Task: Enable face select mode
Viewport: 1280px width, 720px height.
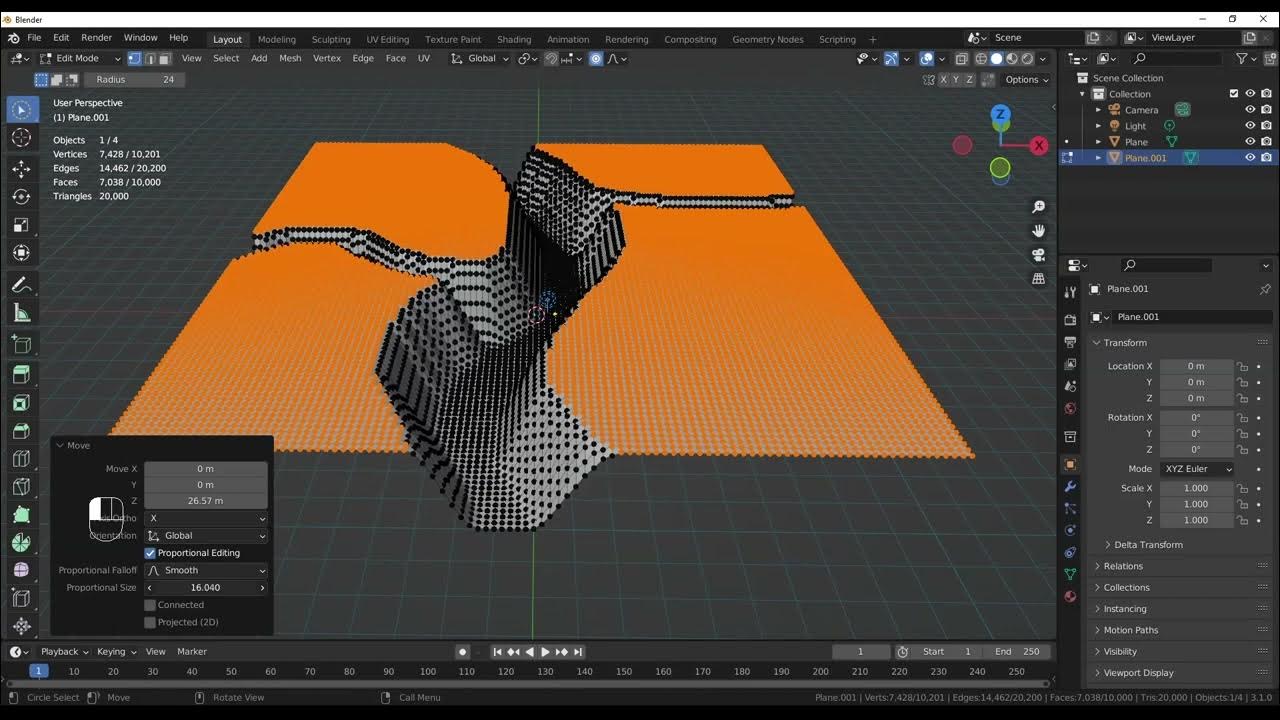Action: point(164,58)
